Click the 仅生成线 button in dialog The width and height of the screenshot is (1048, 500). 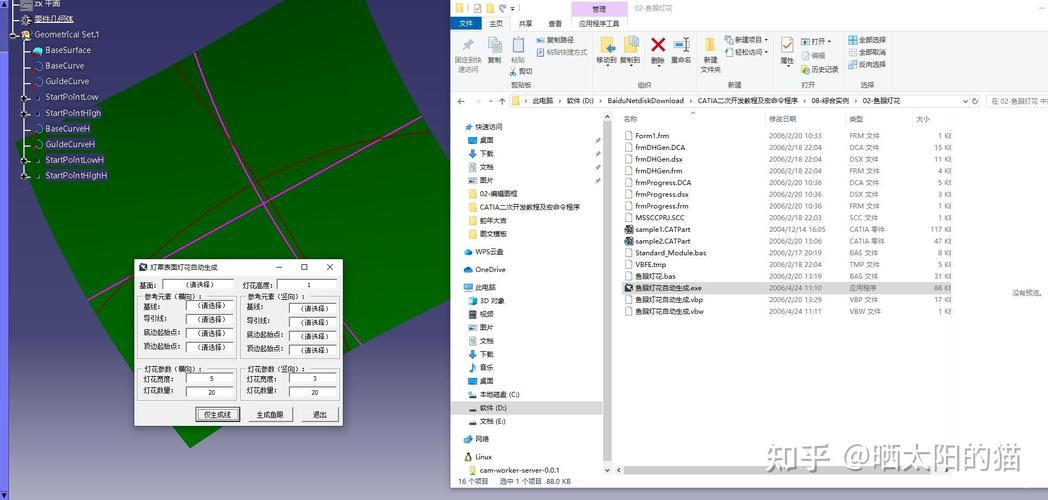pyautogui.click(x=218, y=414)
